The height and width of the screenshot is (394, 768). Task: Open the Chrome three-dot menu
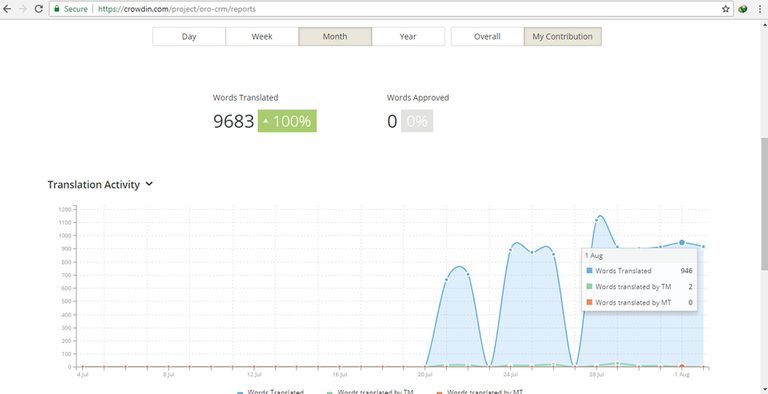(760, 9)
